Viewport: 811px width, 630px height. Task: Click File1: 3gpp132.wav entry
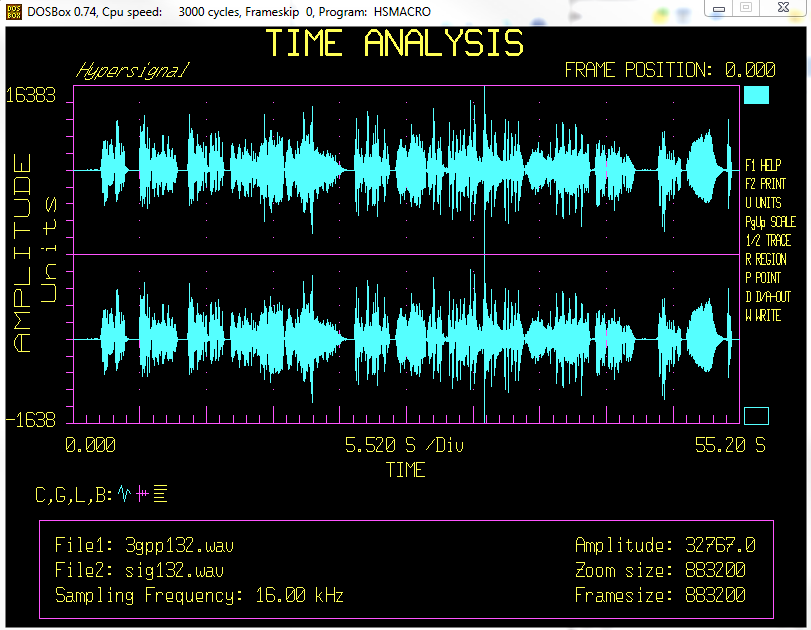click(144, 545)
